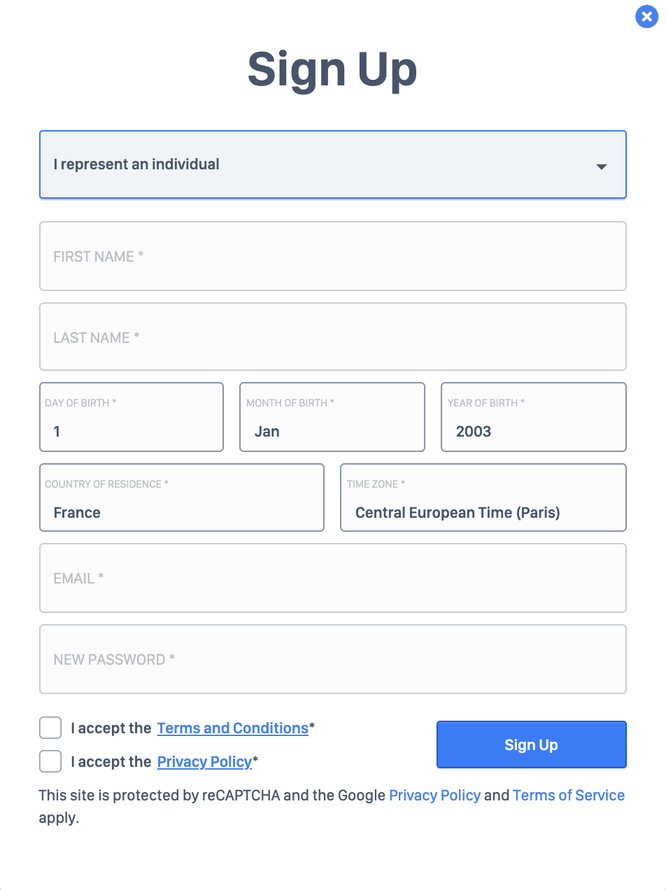Click the 'I represent an individual' text
This screenshot has width=666, height=890.
click(x=136, y=164)
